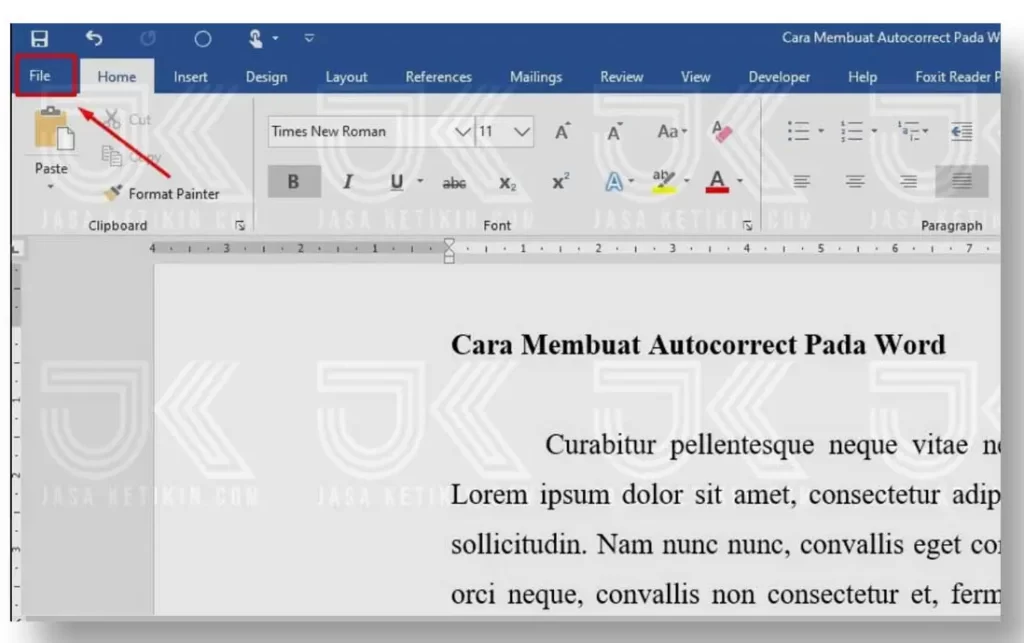Align text right
Viewport: 1024px width, 643px height.
pyautogui.click(x=908, y=181)
